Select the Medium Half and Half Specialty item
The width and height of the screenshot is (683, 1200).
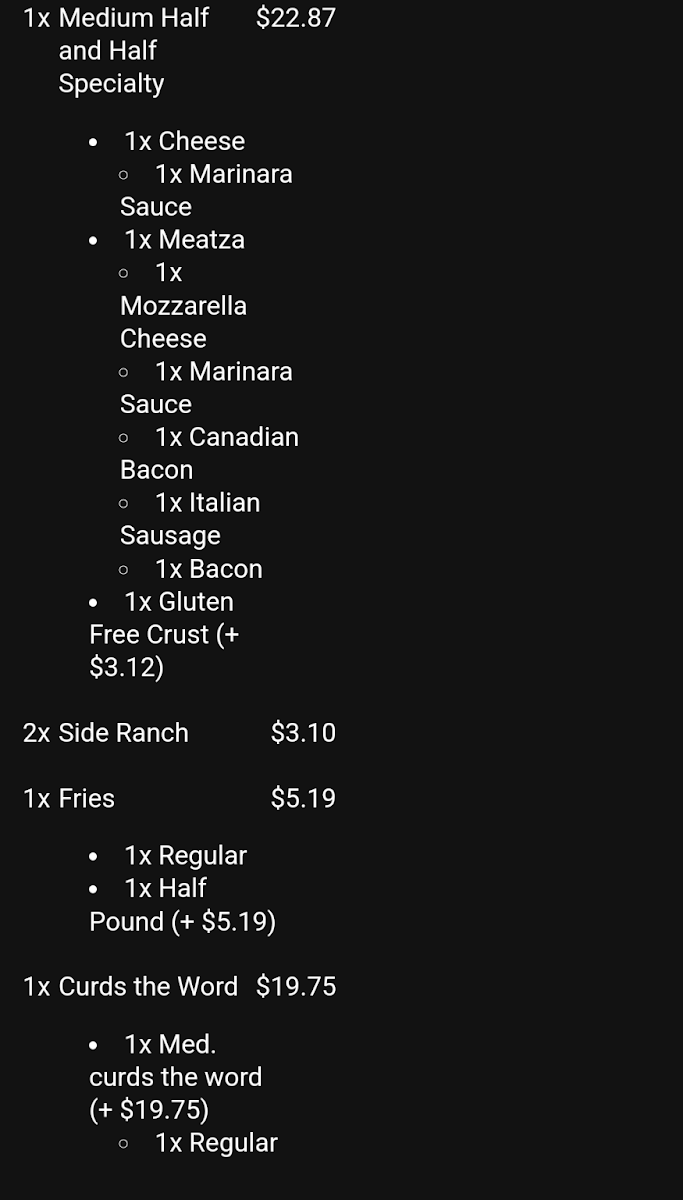(x=116, y=50)
